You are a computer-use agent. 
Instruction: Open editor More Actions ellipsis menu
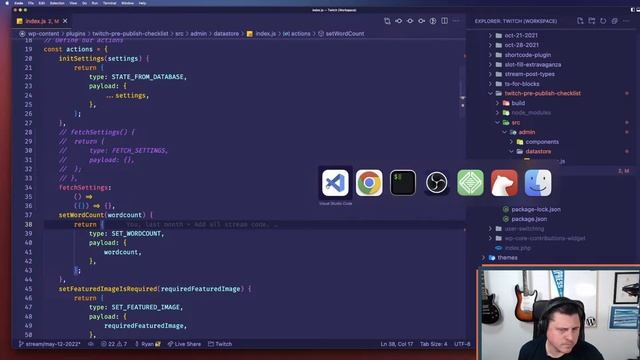[x=456, y=21]
